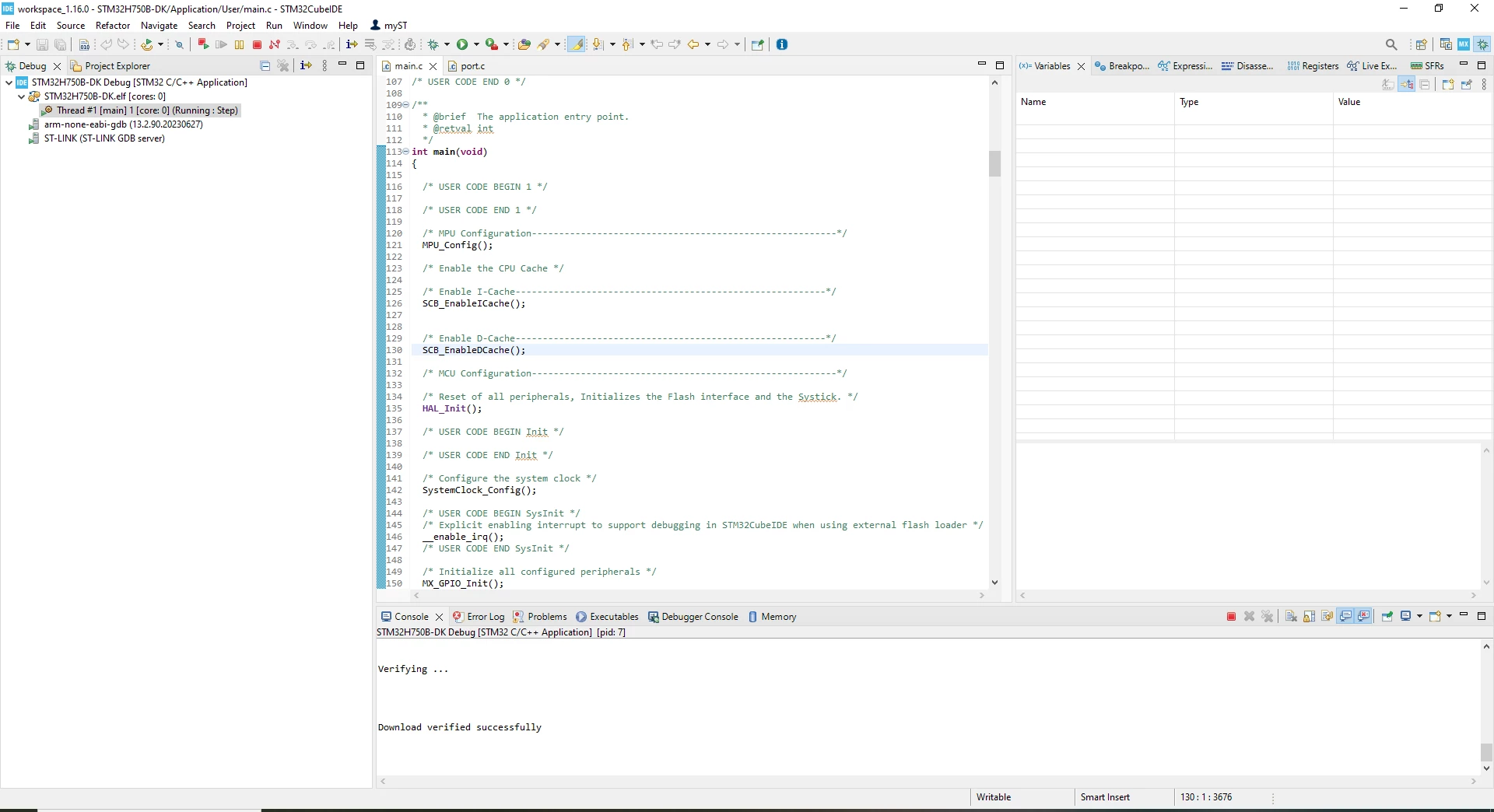Select the ST-LINK GDB server entry
The height and width of the screenshot is (812, 1494).
(97, 138)
